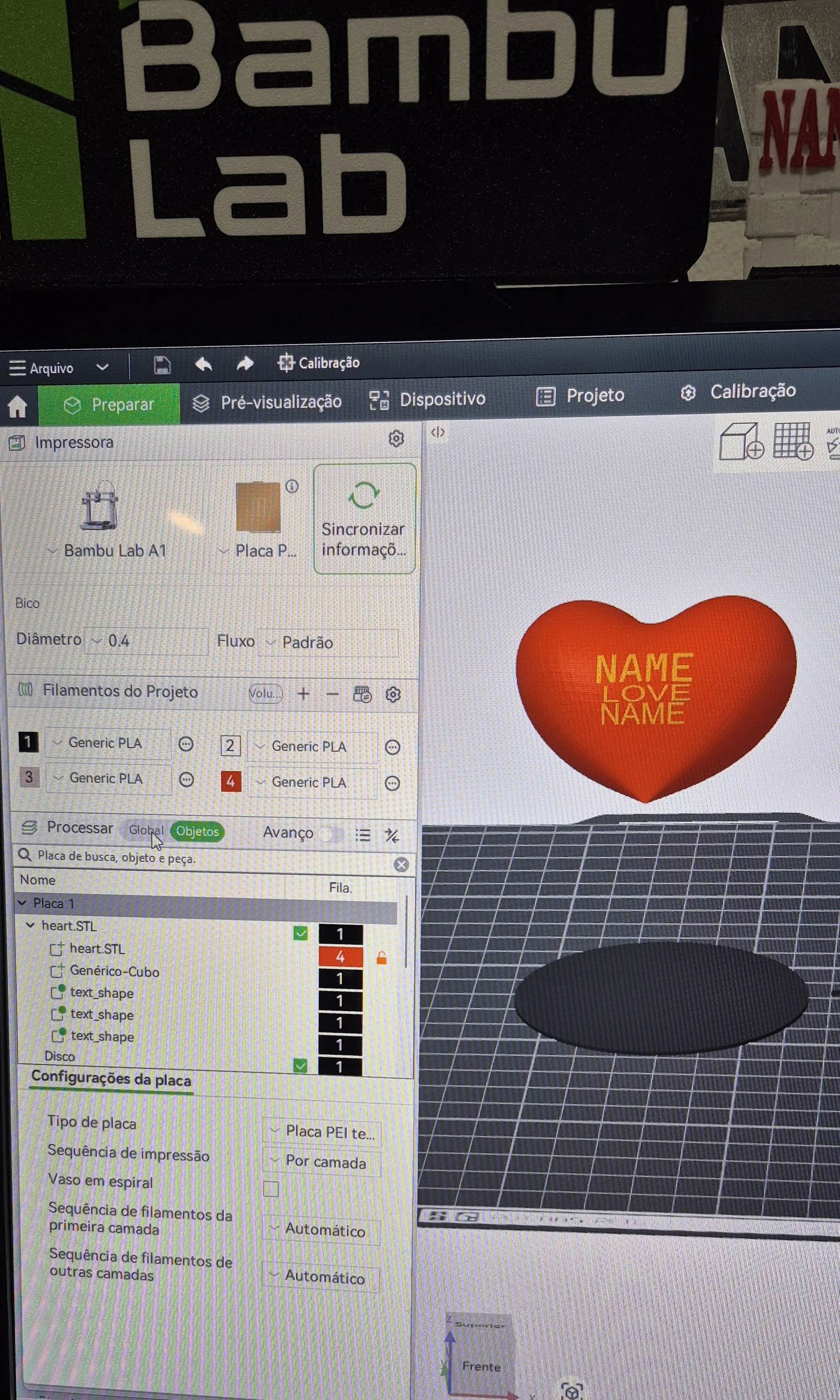Click the settings list icon next to Avanço
The image size is (840, 1400).
pyautogui.click(x=363, y=835)
